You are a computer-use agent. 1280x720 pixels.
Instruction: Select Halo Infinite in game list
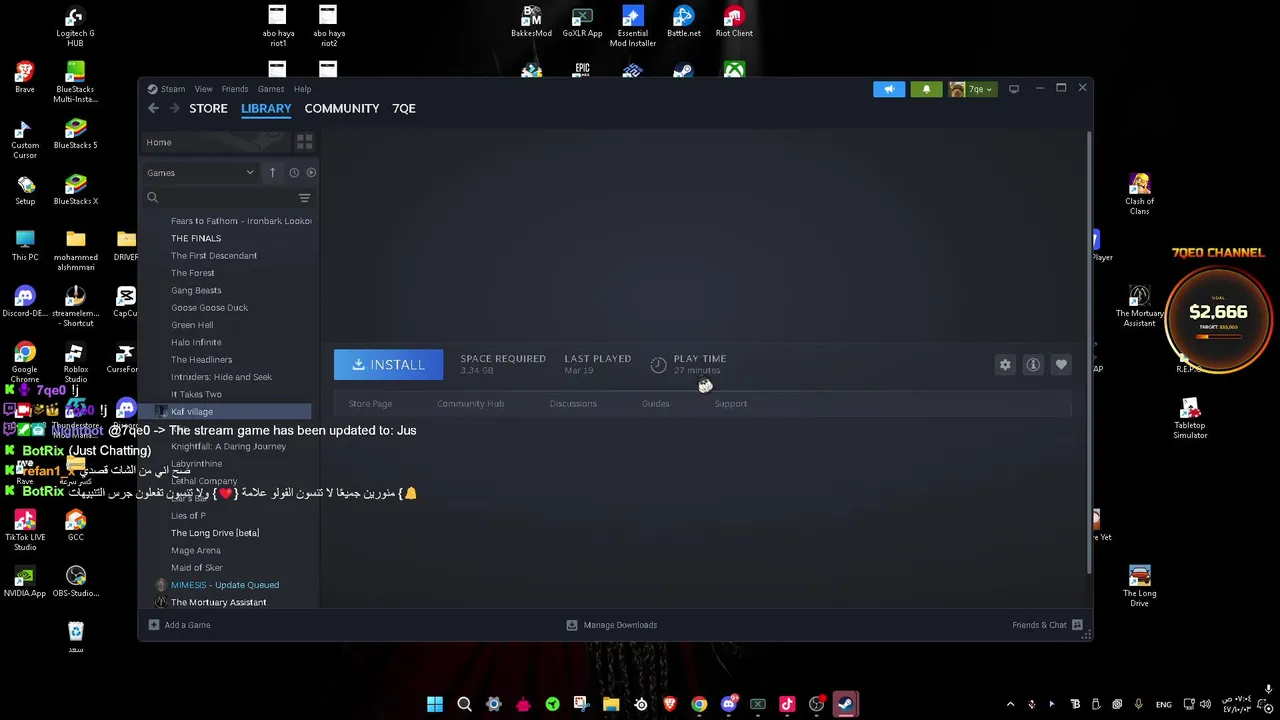[196, 342]
